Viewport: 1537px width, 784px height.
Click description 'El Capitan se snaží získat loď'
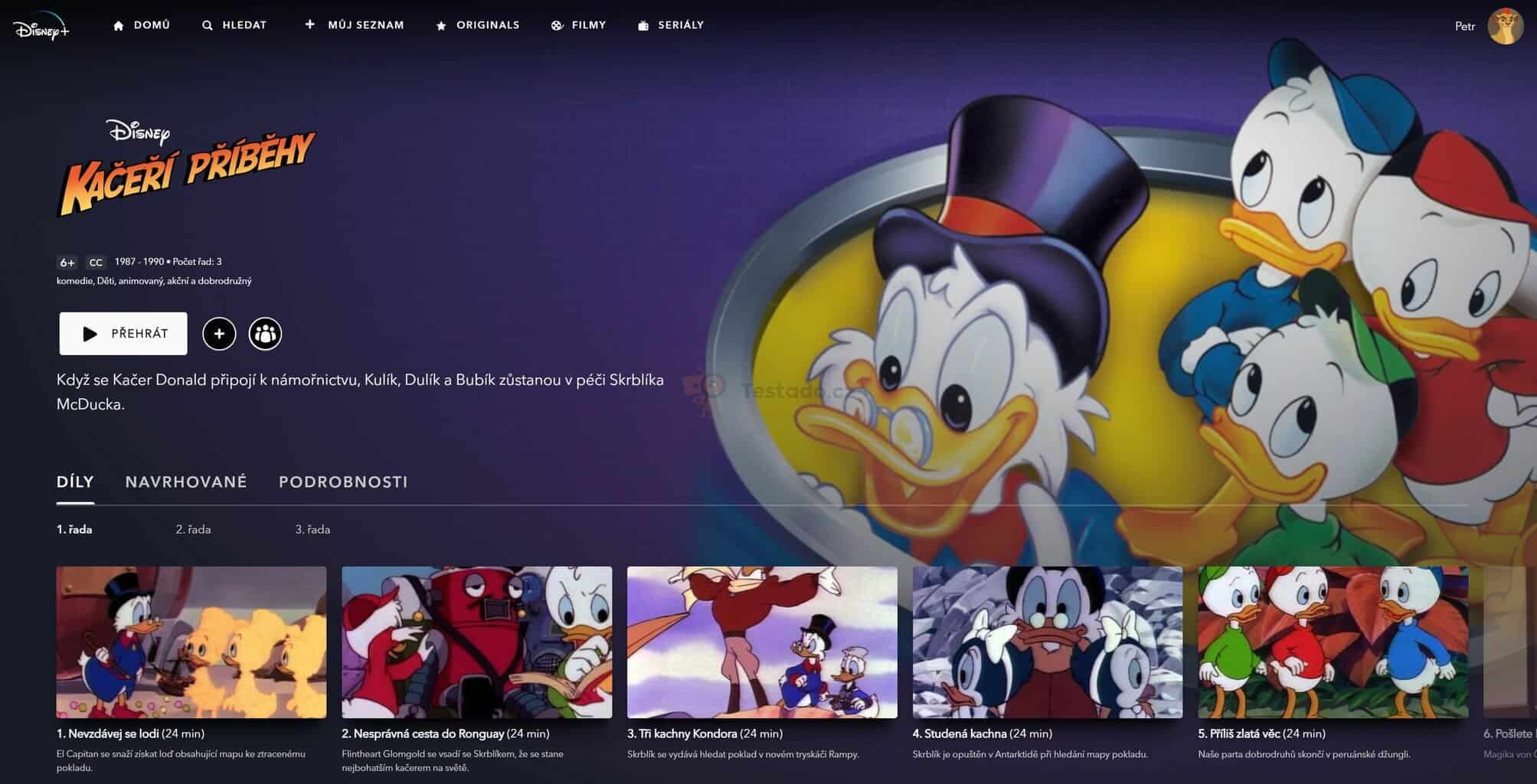pos(181,760)
